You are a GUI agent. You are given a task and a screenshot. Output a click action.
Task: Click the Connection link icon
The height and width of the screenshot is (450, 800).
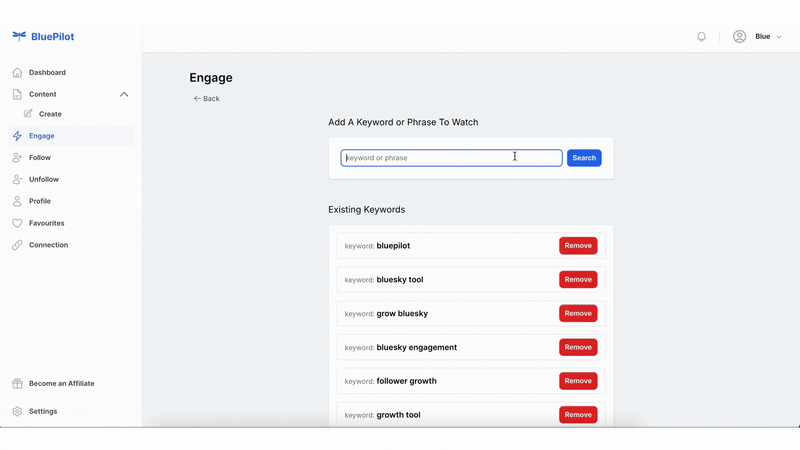click(x=17, y=245)
